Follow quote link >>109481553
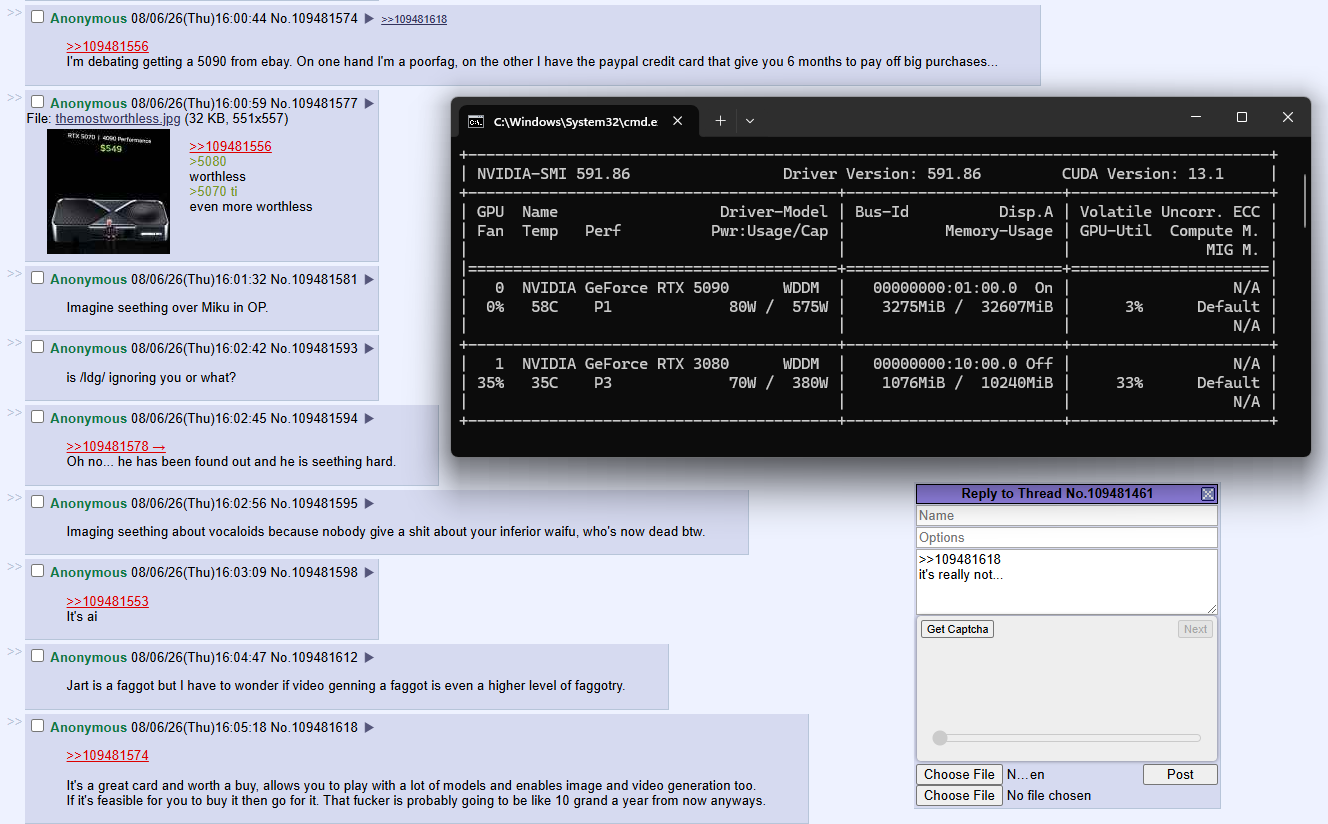 click(107, 601)
